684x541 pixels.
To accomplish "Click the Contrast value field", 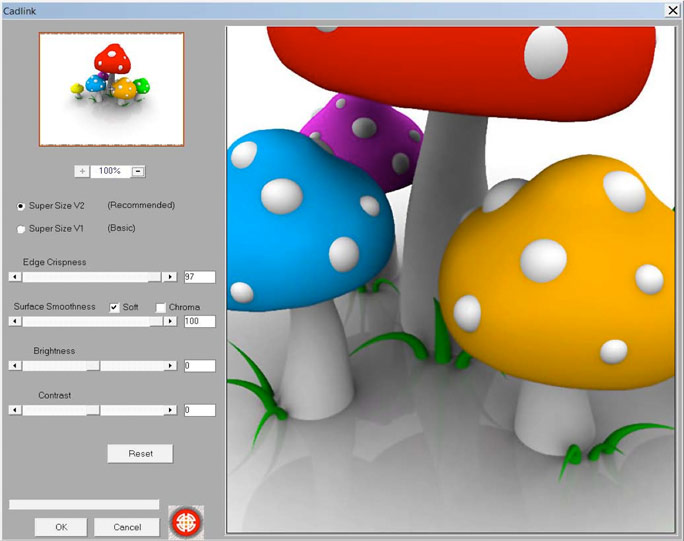I will [199, 410].
